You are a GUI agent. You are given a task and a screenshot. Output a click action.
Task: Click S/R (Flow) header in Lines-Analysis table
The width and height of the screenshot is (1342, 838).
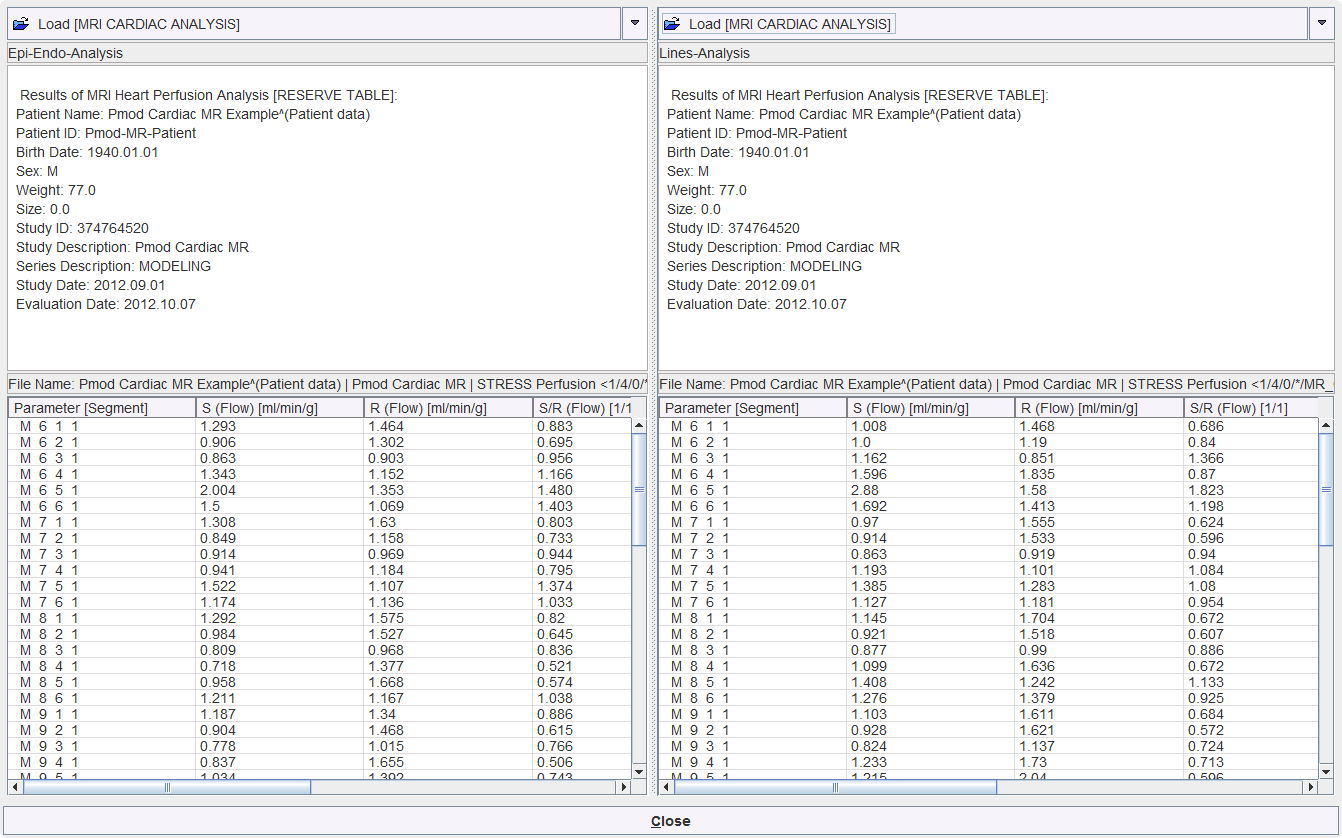[x=1250, y=408]
